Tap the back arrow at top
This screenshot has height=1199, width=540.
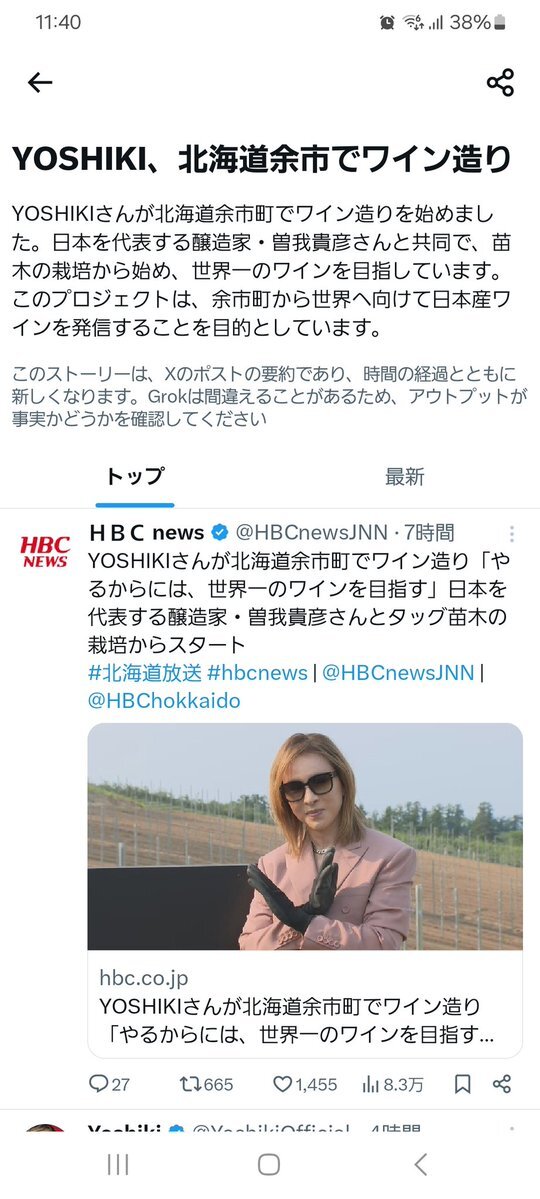coord(40,83)
